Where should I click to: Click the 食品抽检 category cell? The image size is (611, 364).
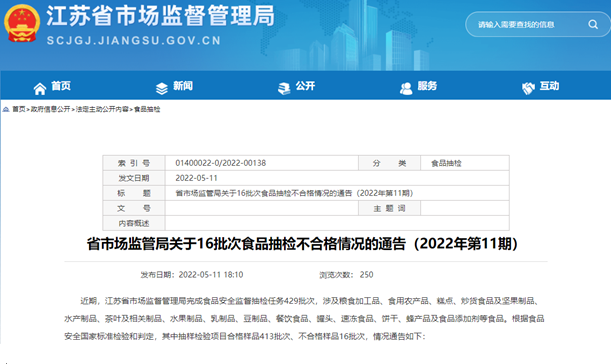point(465,163)
